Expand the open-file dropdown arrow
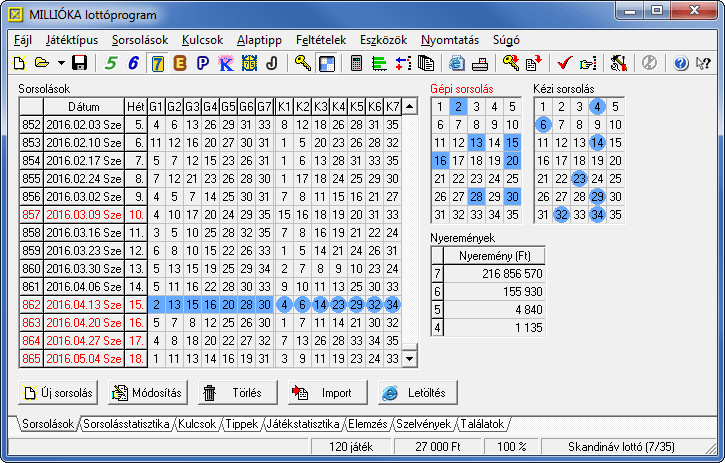The image size is (725, 463). tap(61, 63)
